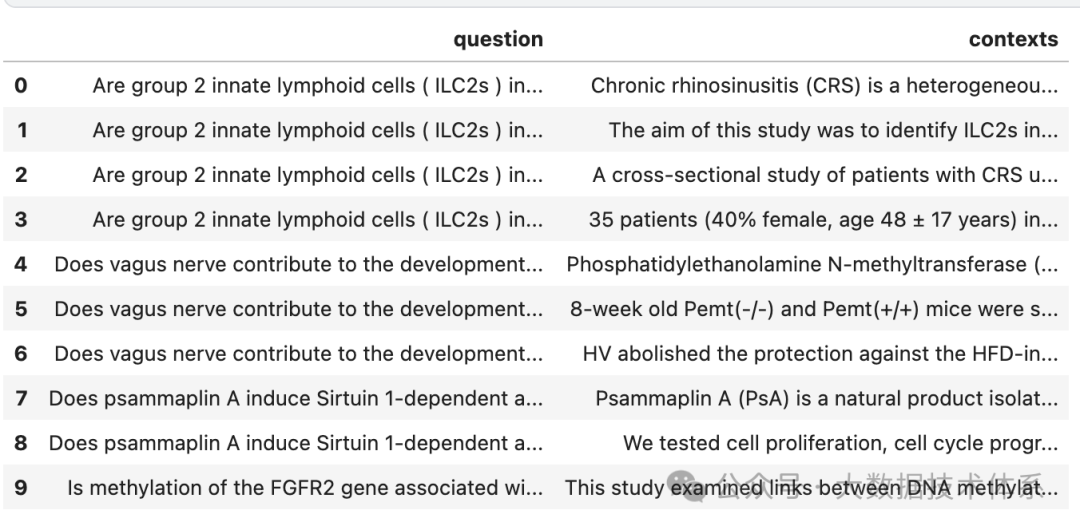
Task: Select the vagus nerve question in row 4
Action: tap(299, 265)
